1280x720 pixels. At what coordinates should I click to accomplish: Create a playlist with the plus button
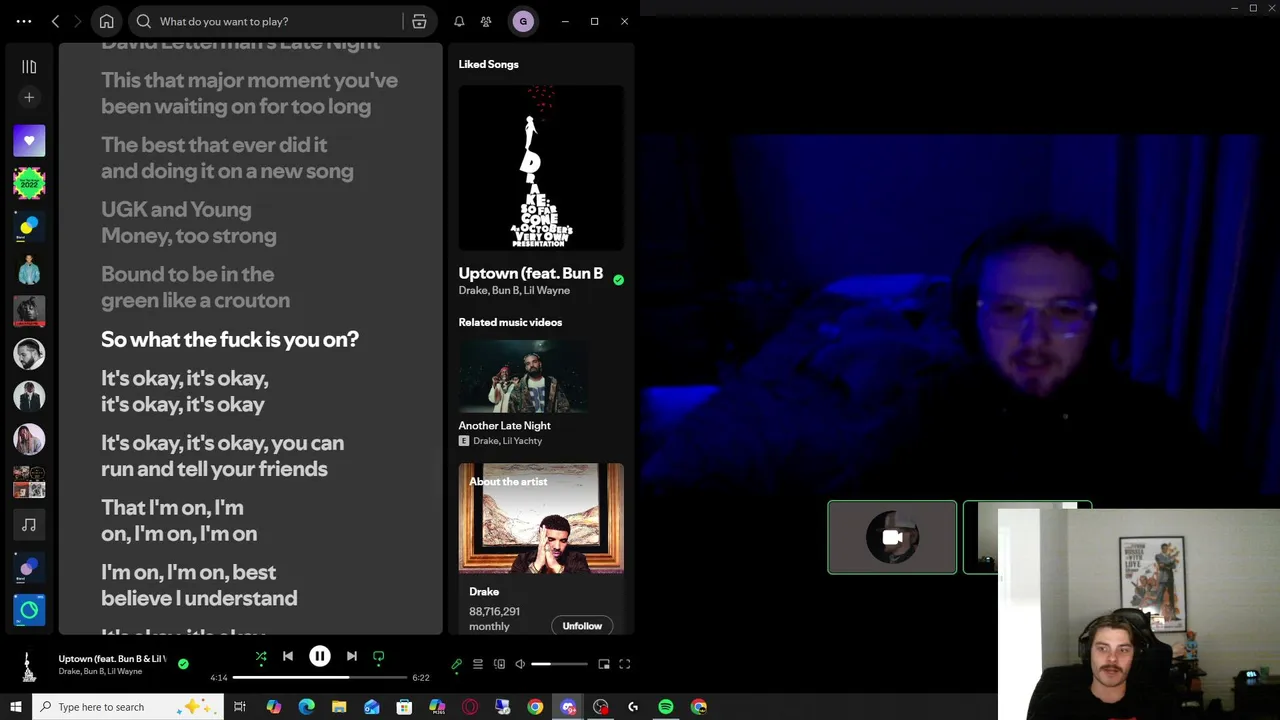tap(29, 97)
